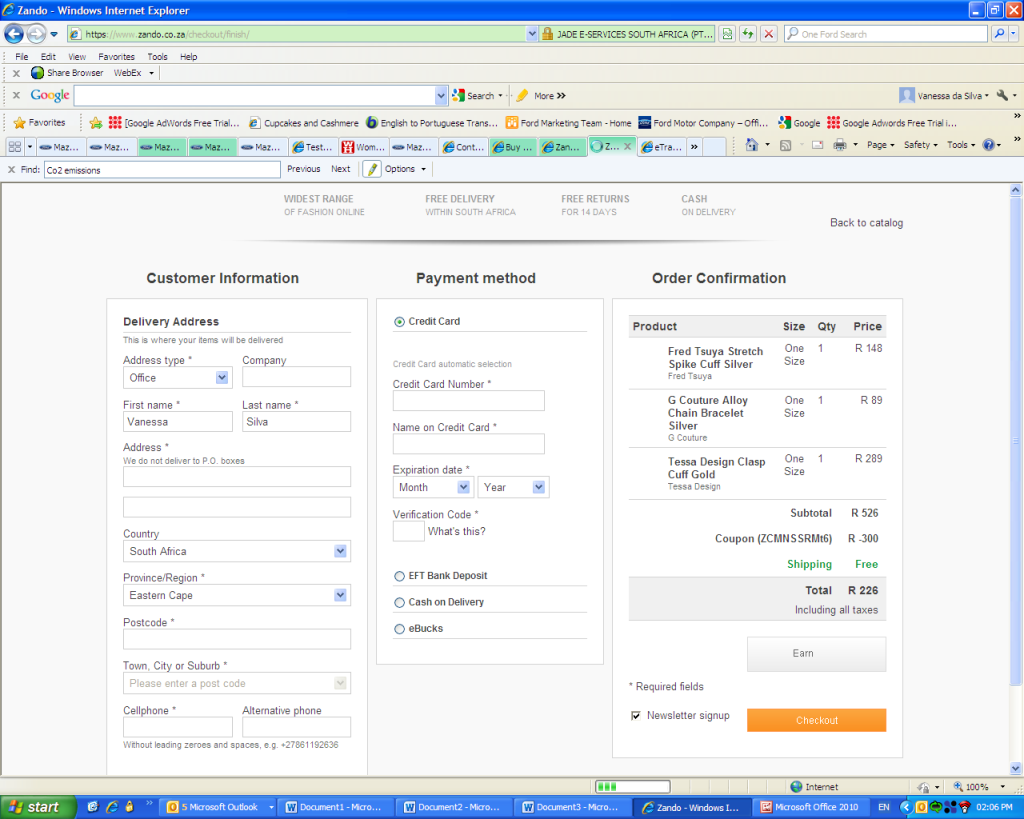Click the Add to Favorites Bar icon
1024x819 pixels.
95,122
